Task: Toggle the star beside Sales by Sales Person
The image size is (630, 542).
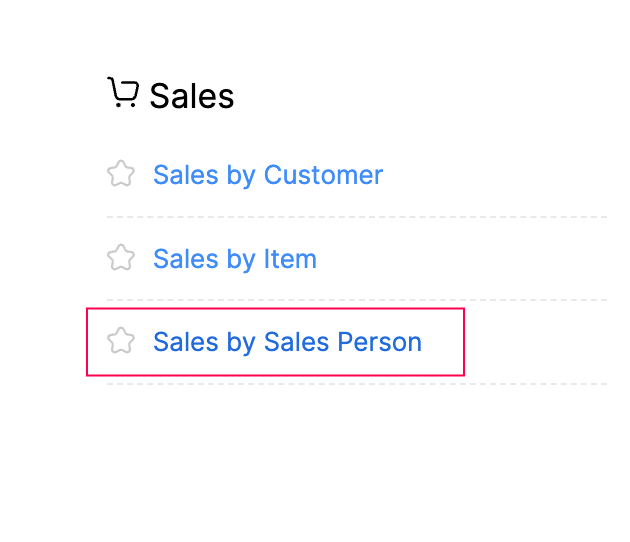Action: [x=121, y=341]
